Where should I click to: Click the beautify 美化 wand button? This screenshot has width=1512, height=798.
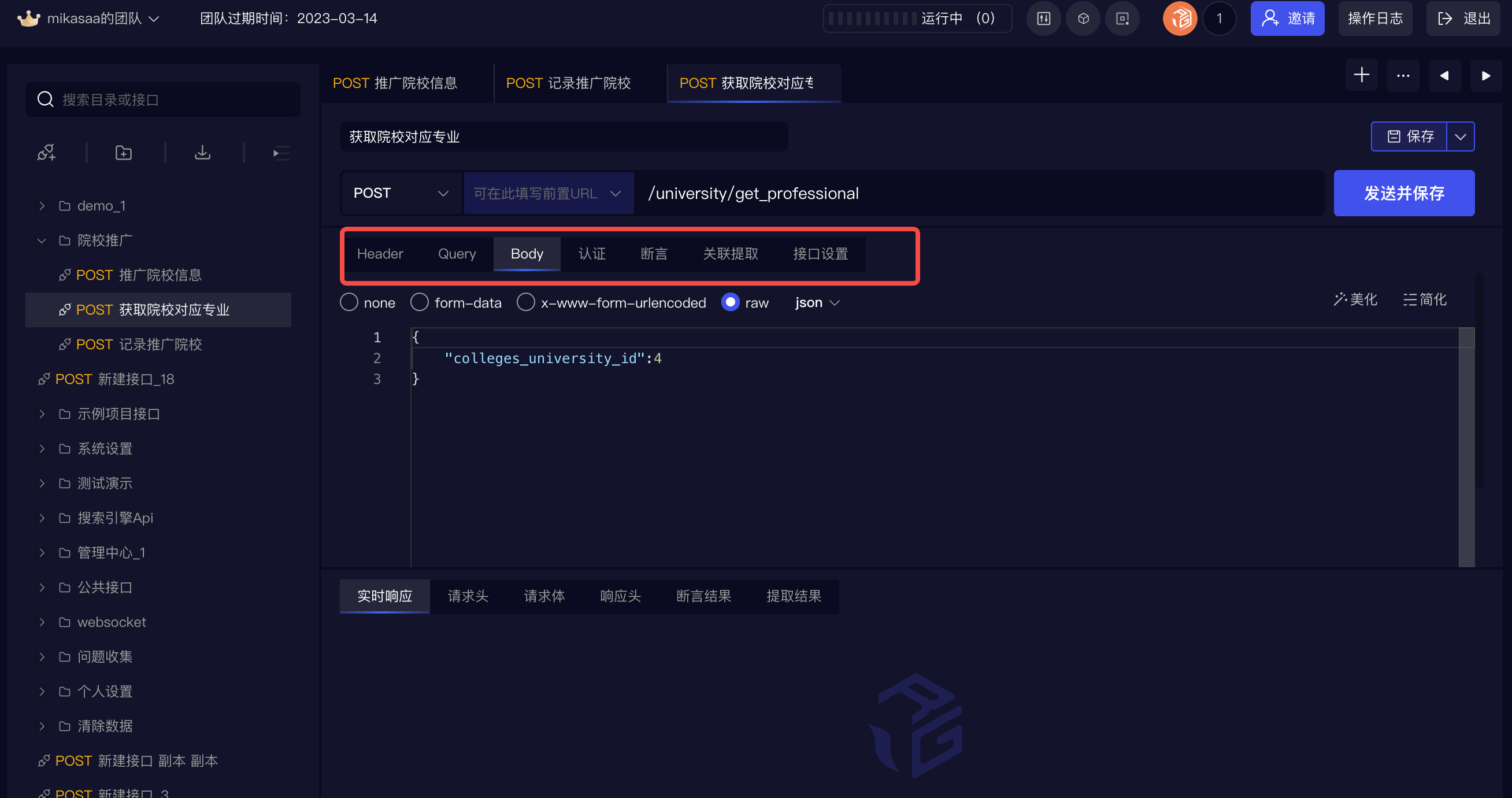pos(1355,300)
